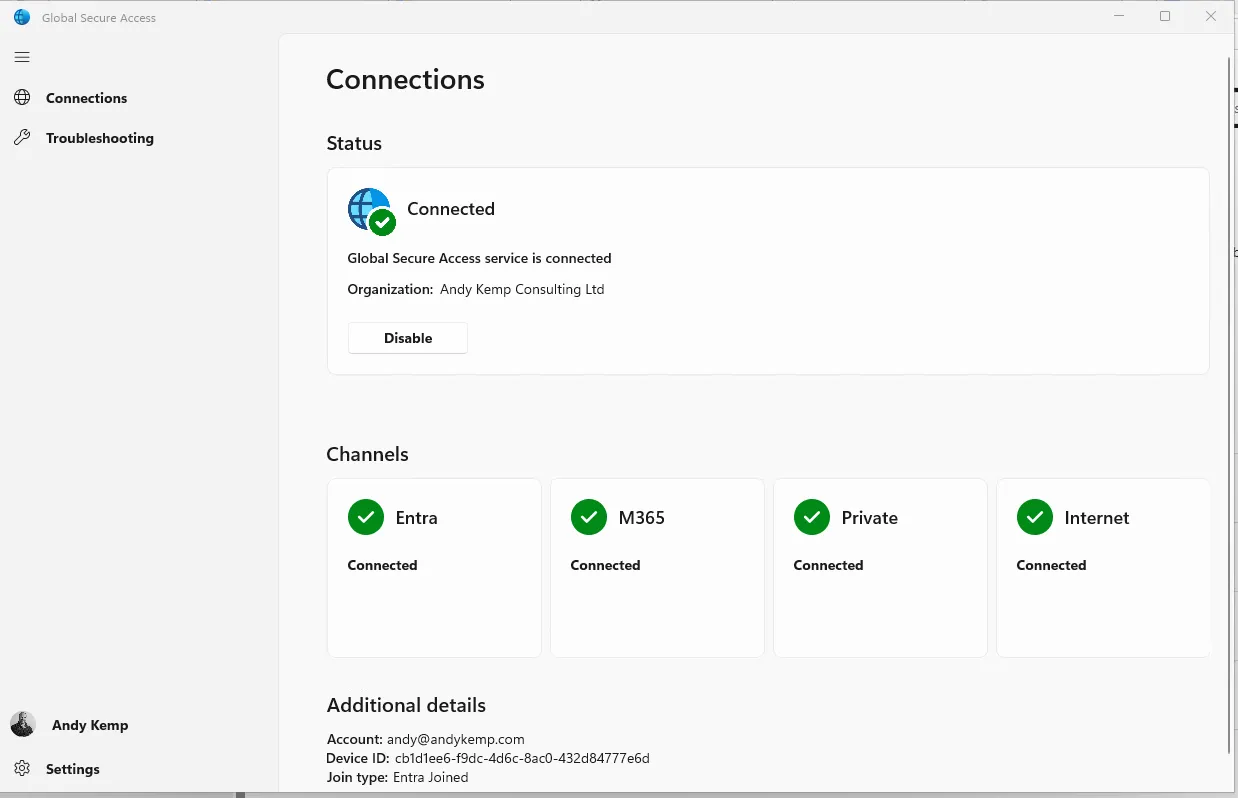Click the M365 channel name

(642, 518)
